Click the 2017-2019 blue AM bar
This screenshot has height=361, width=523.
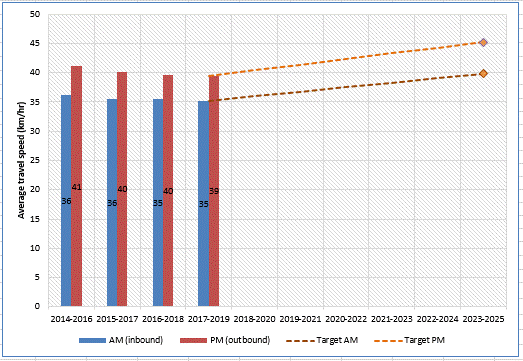click(x=203, y=204)
